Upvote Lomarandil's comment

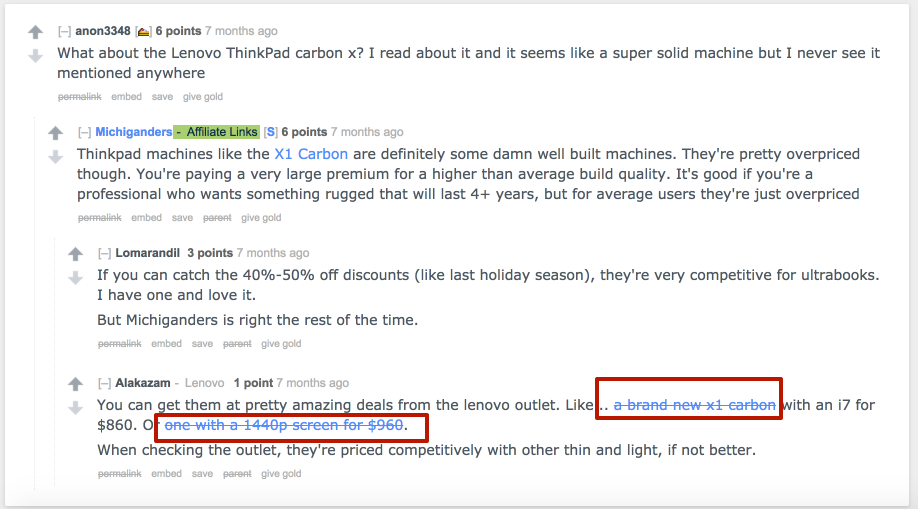(x=75, y=254)
